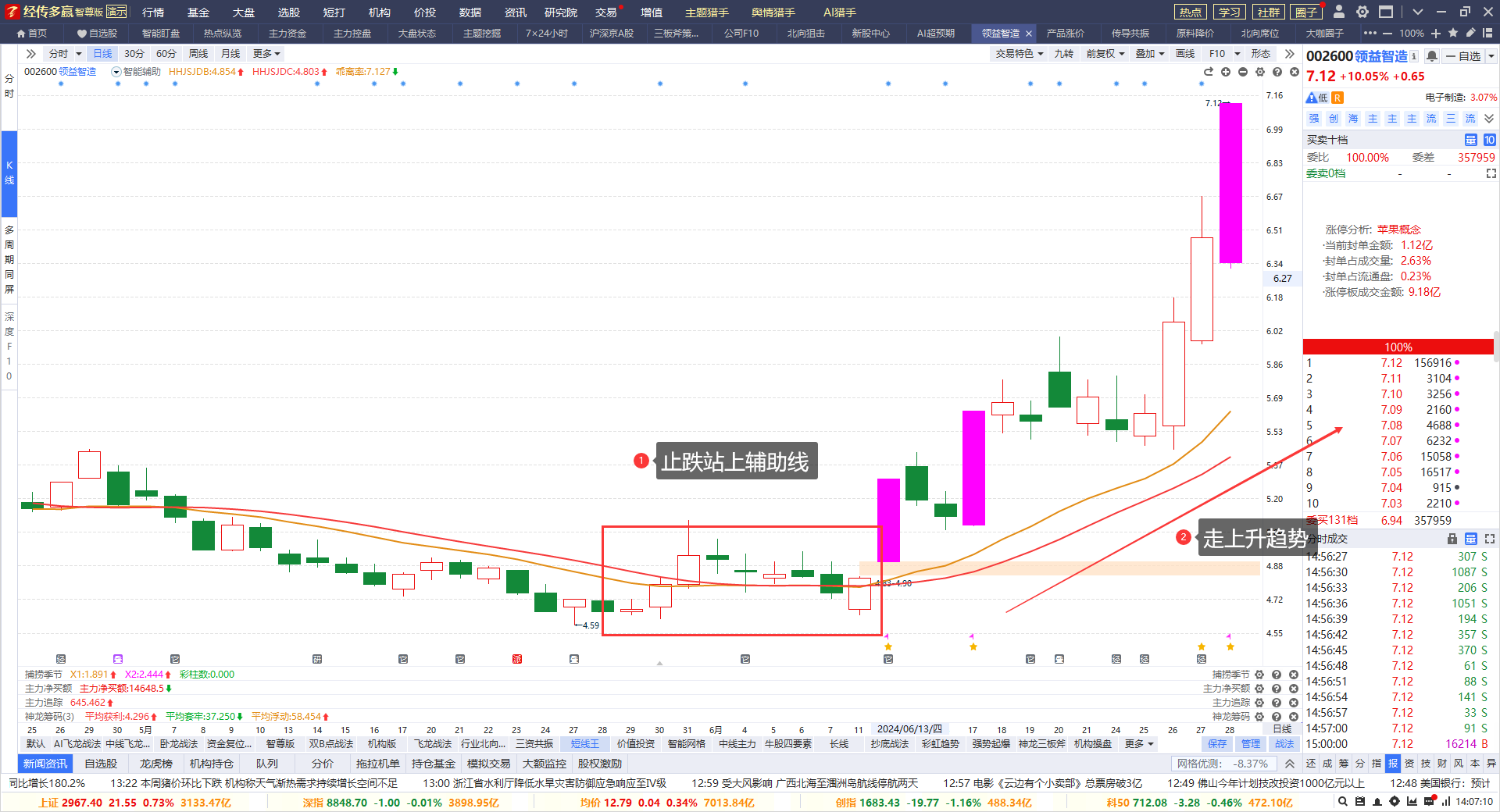The width and height of the screenshot is (1500, 812).
Task: Toggle the 海 tag button
Action: tap(1353, 119)
